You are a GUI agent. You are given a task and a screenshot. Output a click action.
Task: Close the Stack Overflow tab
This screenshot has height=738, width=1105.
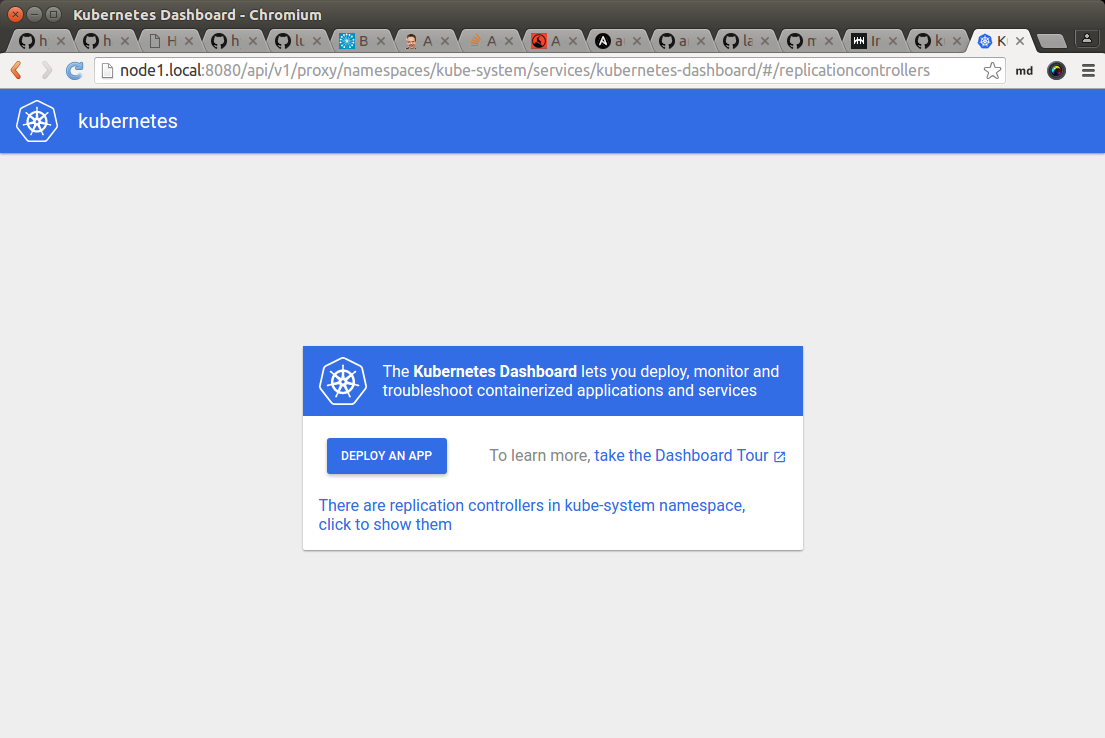[509, 41]
